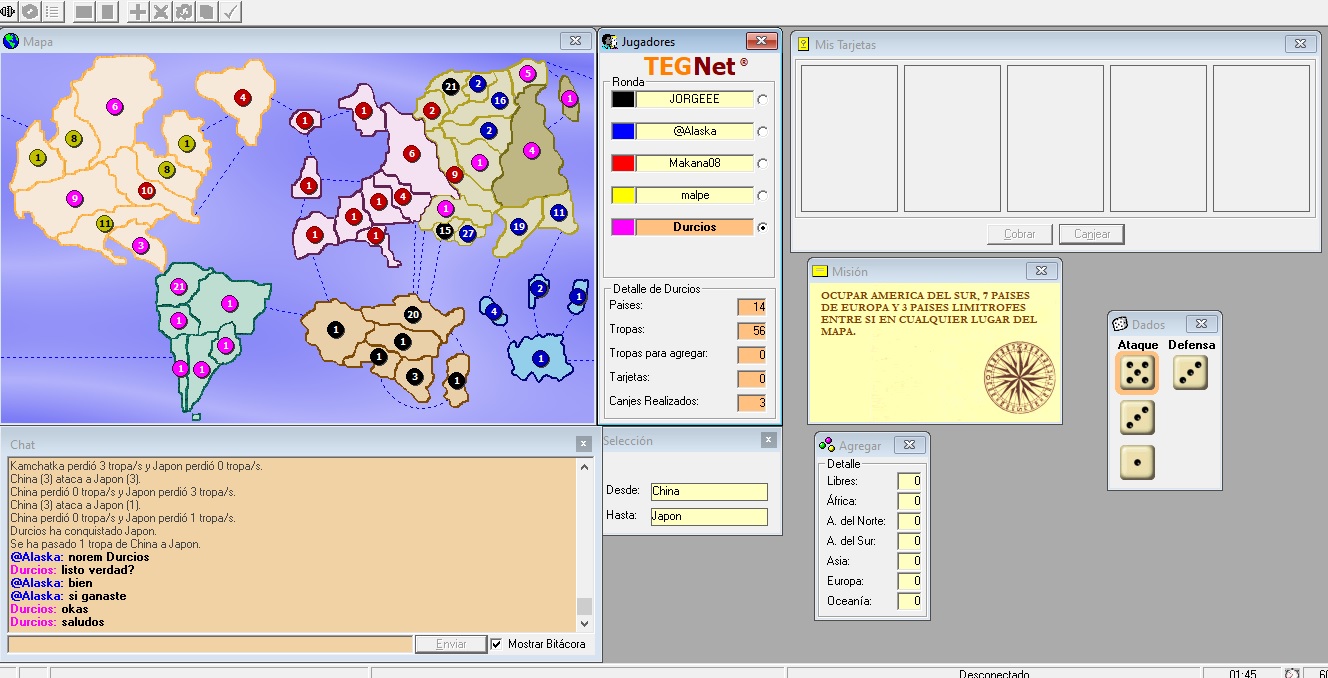Click the chat scrollbar down arrow
Image resolution: width=1328 pixels, height=678 pixels.
click(585, 623)
